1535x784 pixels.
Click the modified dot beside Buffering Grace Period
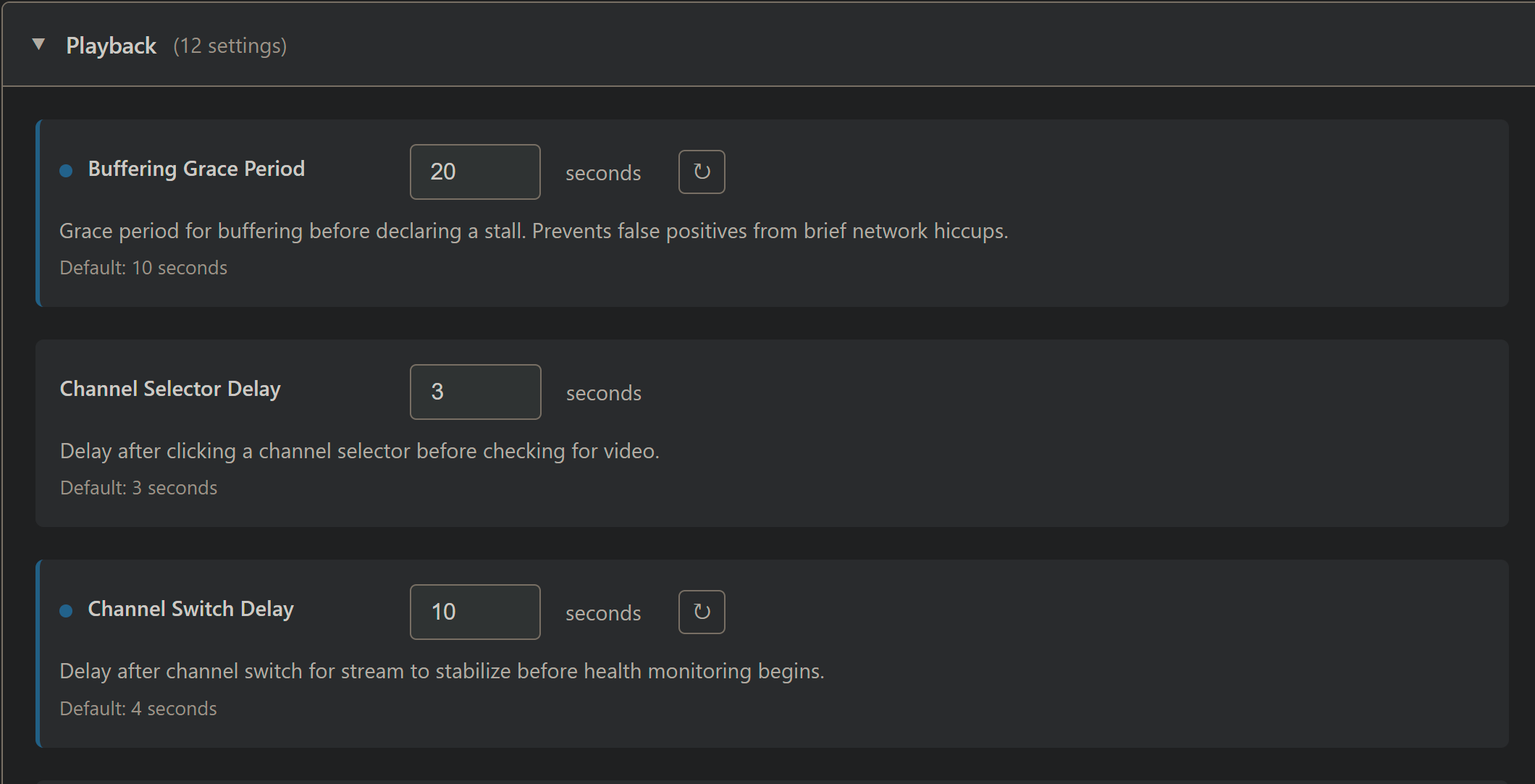pyautogui.click(x=66, y=171)
